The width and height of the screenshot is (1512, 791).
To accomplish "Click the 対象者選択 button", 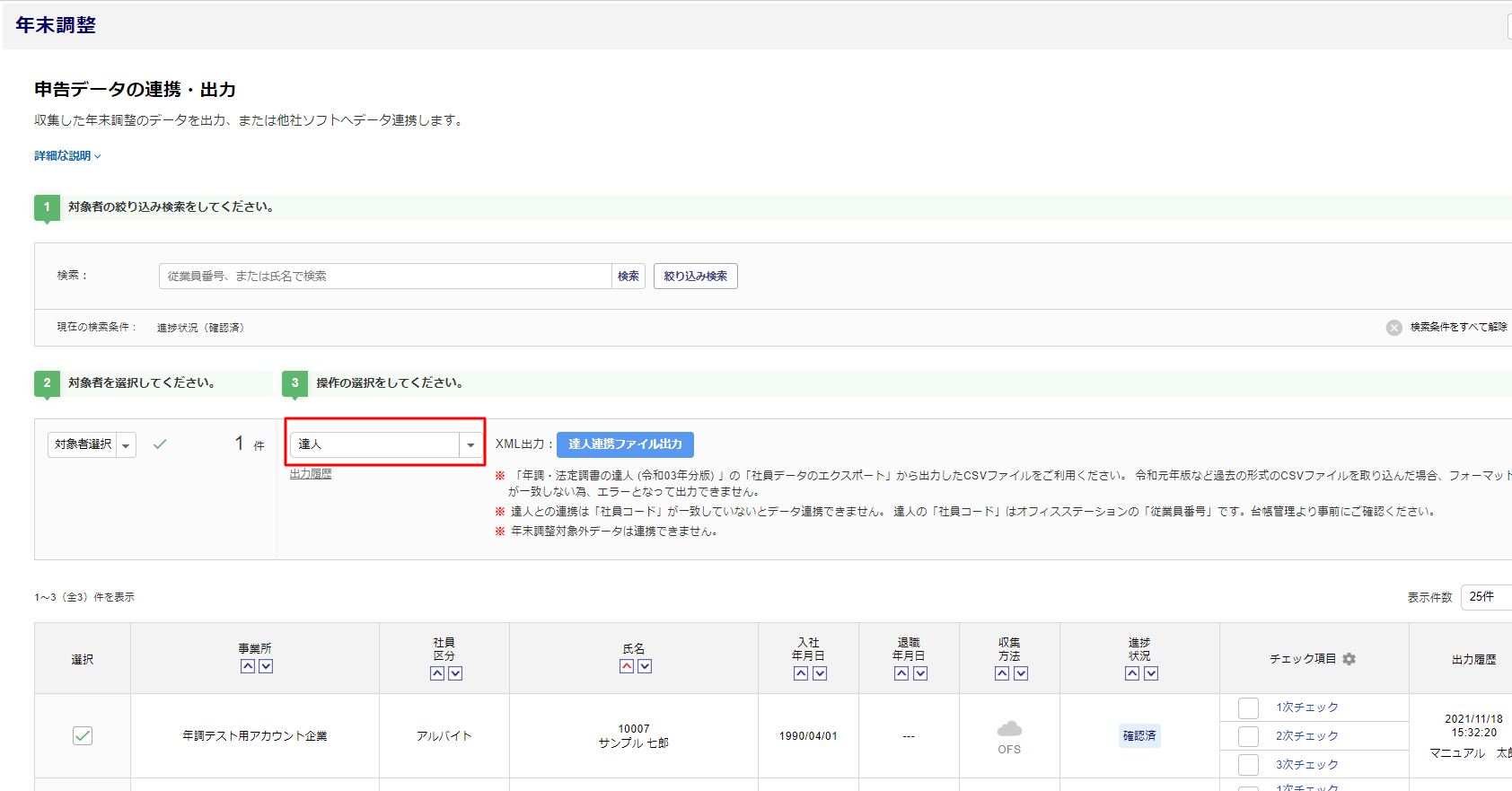I will coord(82,444).
